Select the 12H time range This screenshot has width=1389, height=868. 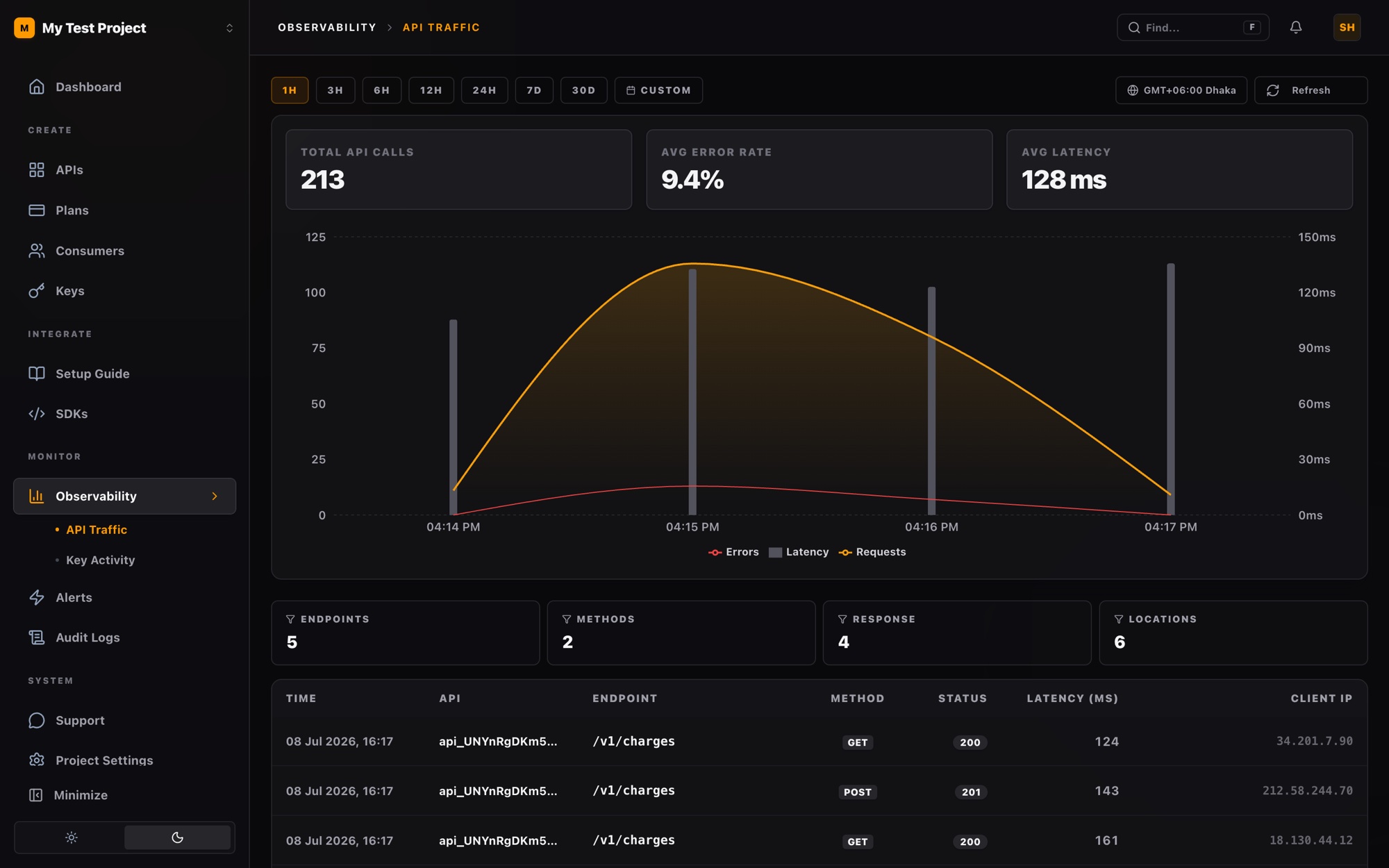coord(431,90)
